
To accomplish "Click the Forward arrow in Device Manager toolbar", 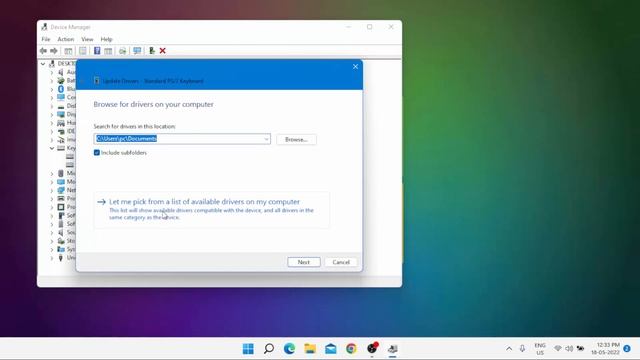I will [x=54, y=51].
